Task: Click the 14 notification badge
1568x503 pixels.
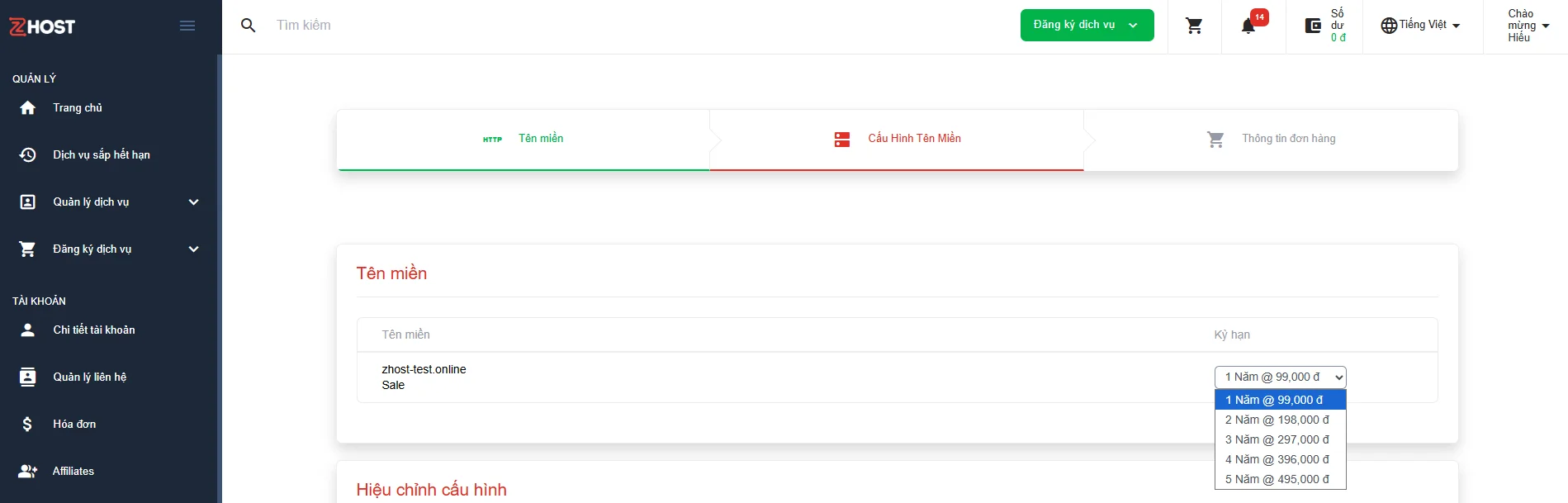Action: [1259, 17]
